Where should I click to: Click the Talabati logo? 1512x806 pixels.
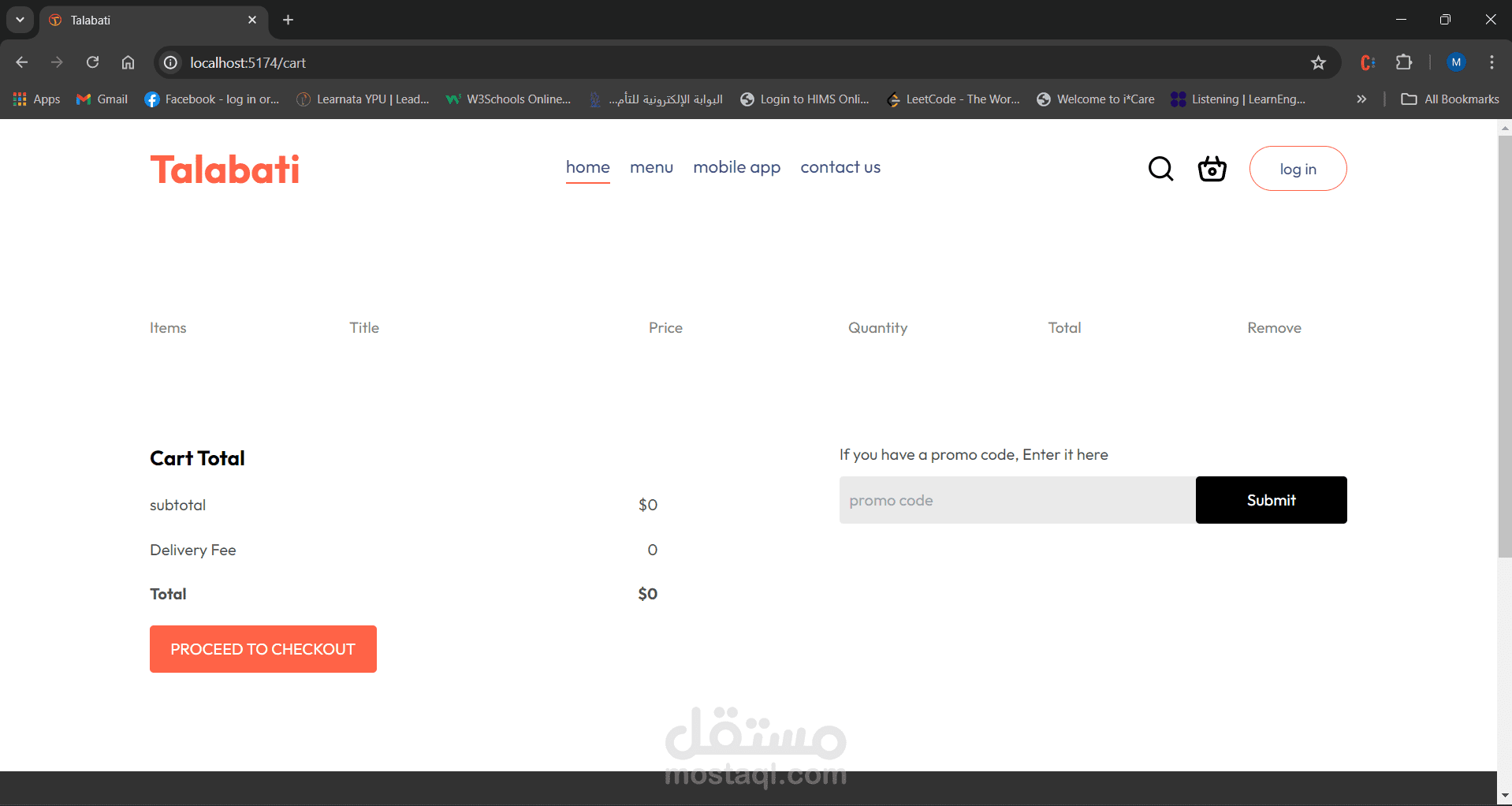tap(225, 170)
